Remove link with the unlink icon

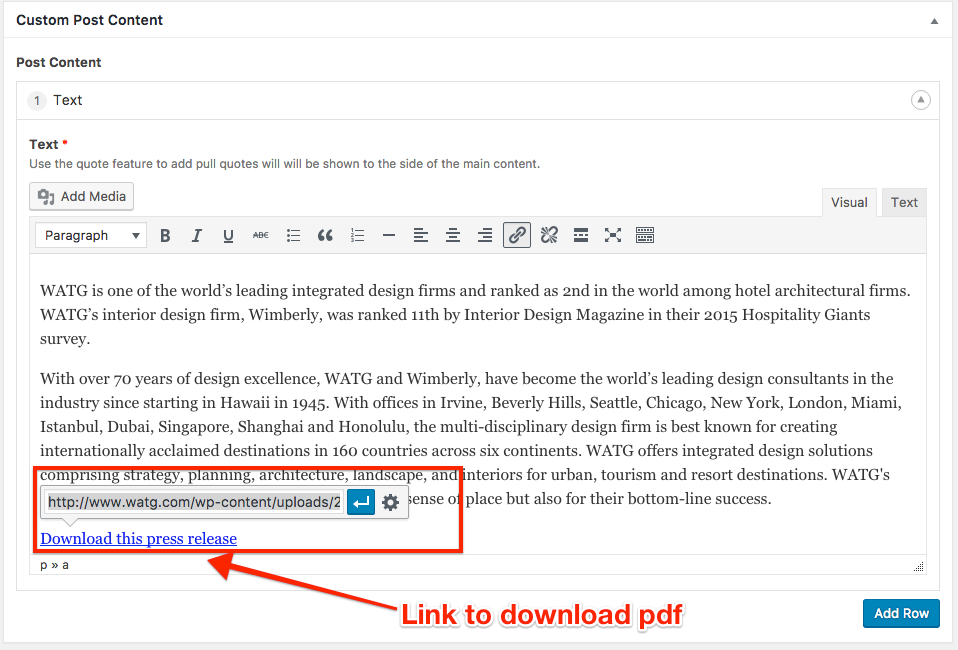click(549, 236)
